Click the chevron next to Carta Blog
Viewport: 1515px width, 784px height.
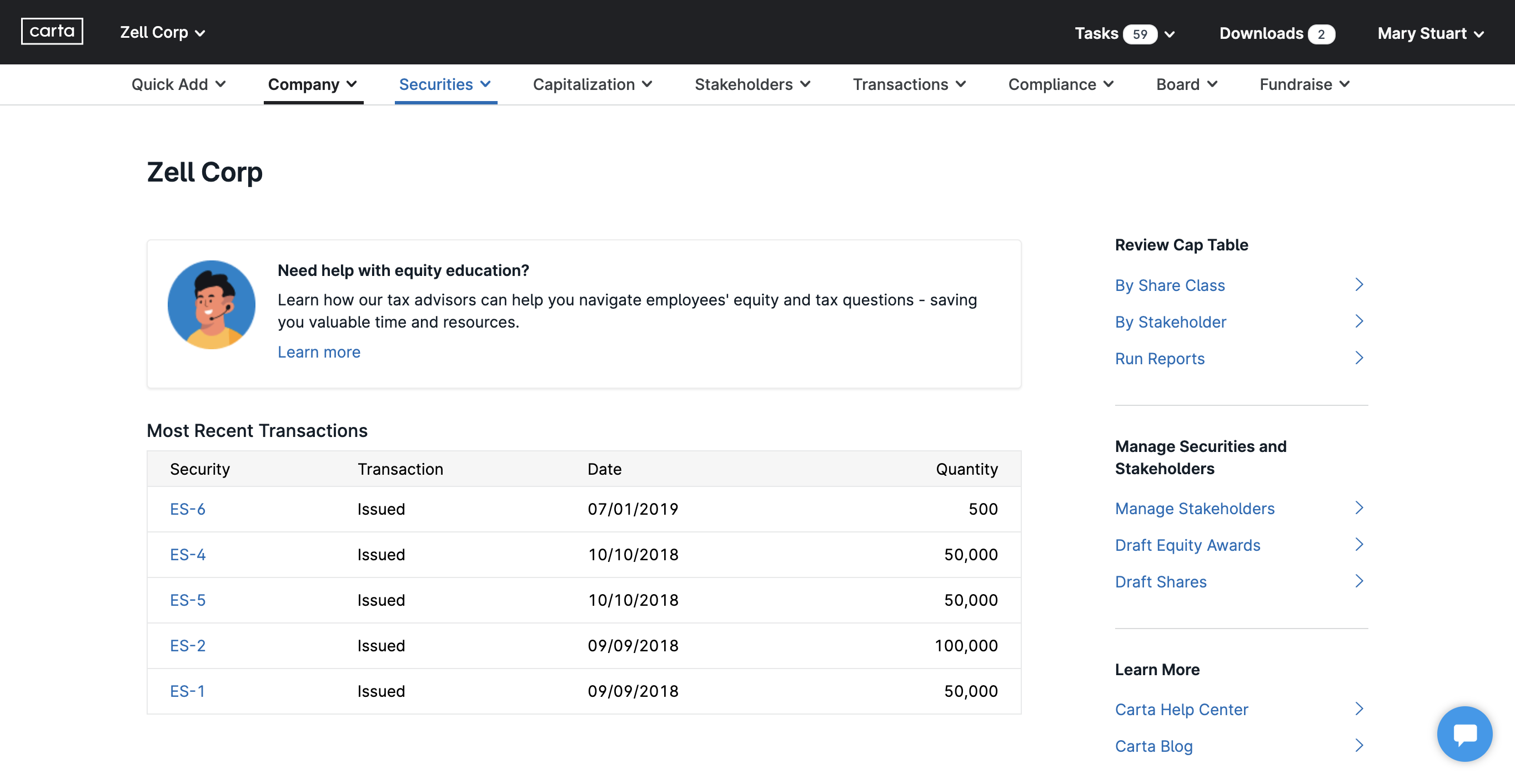tap(1358, 745)
